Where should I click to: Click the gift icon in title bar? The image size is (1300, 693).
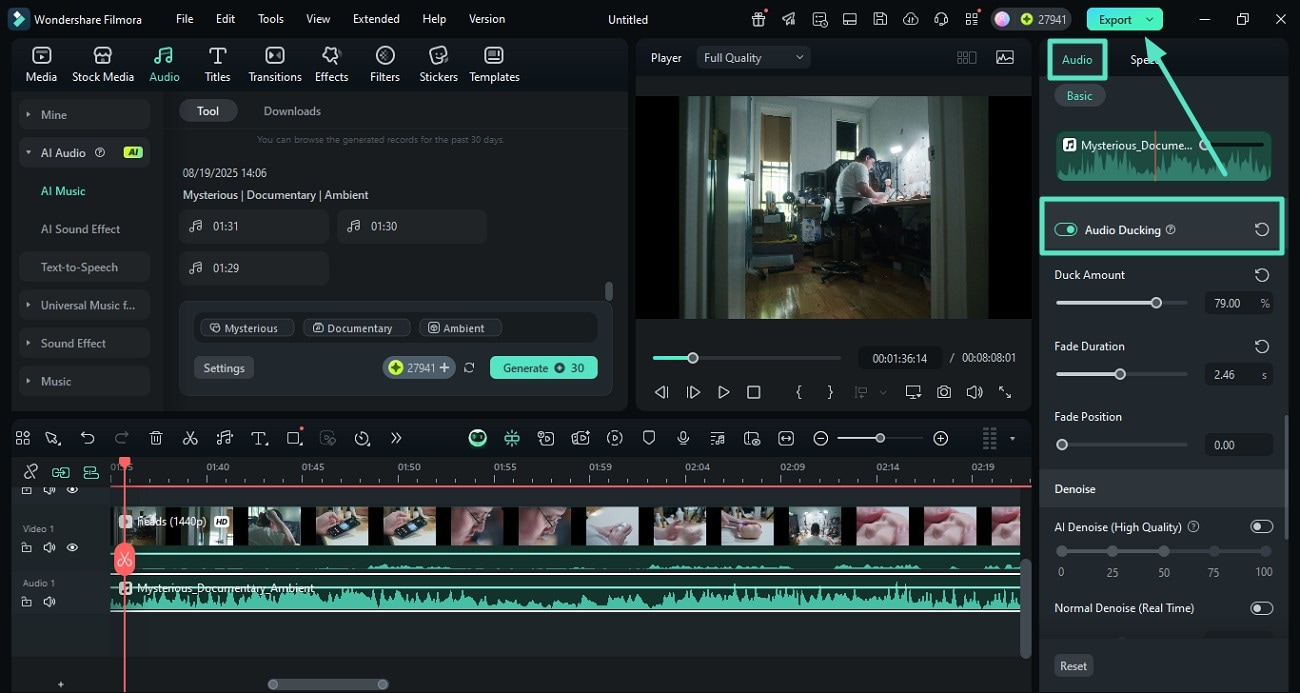(759, 19)
